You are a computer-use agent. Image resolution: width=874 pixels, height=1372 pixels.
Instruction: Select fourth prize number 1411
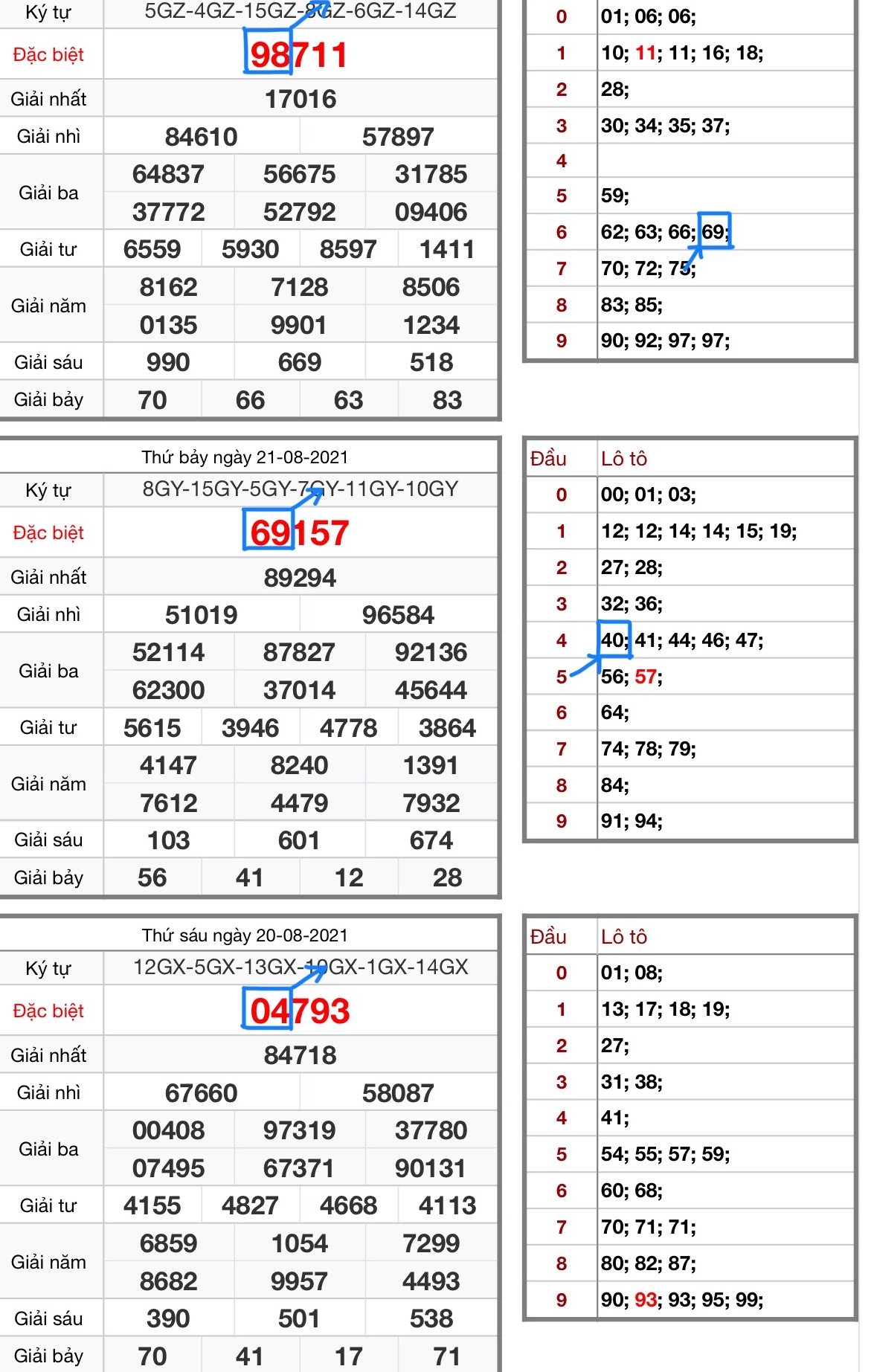pos(447,249)
